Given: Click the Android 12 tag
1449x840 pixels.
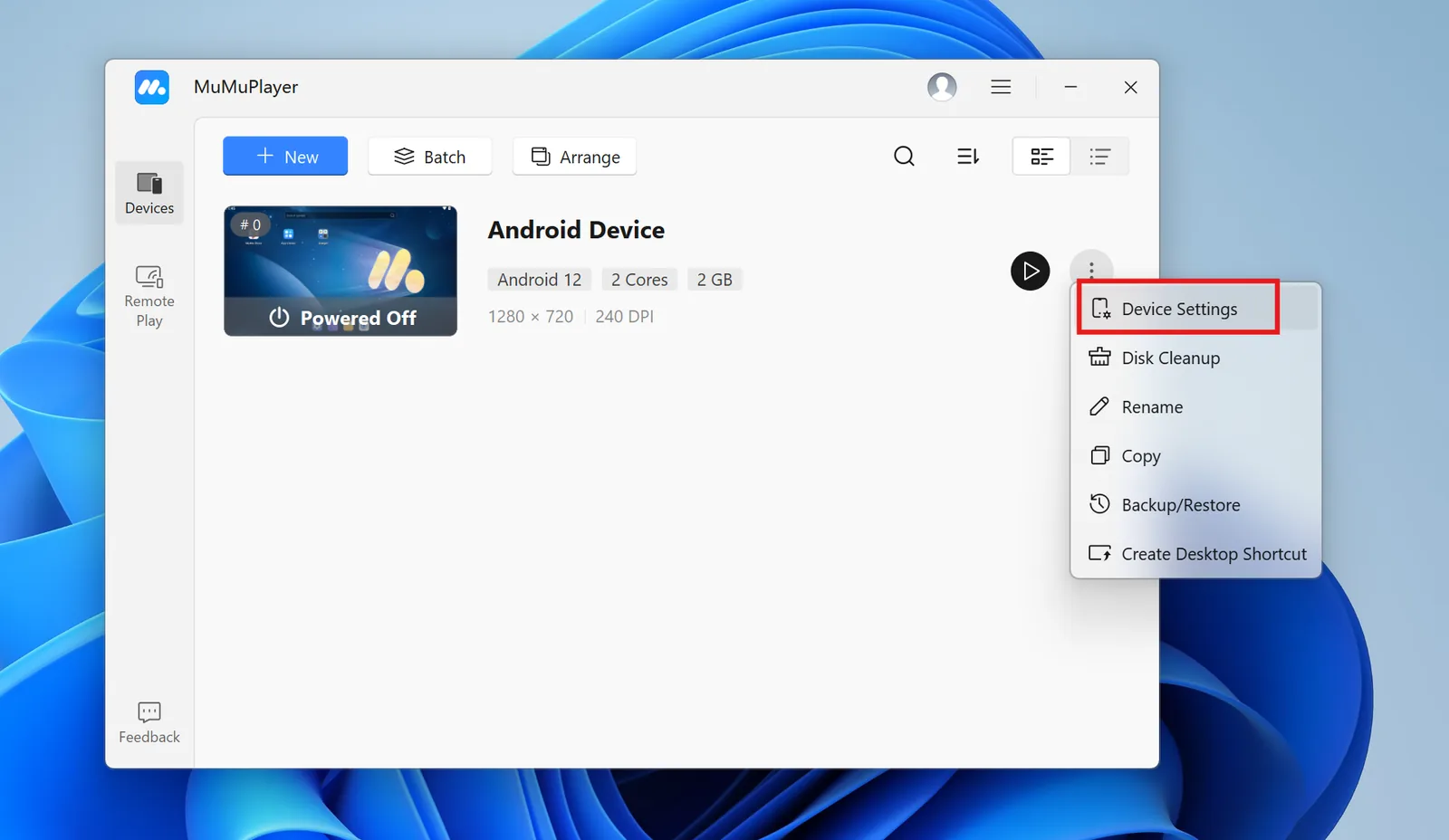Looking at the screenshot, I should [540, 280].
